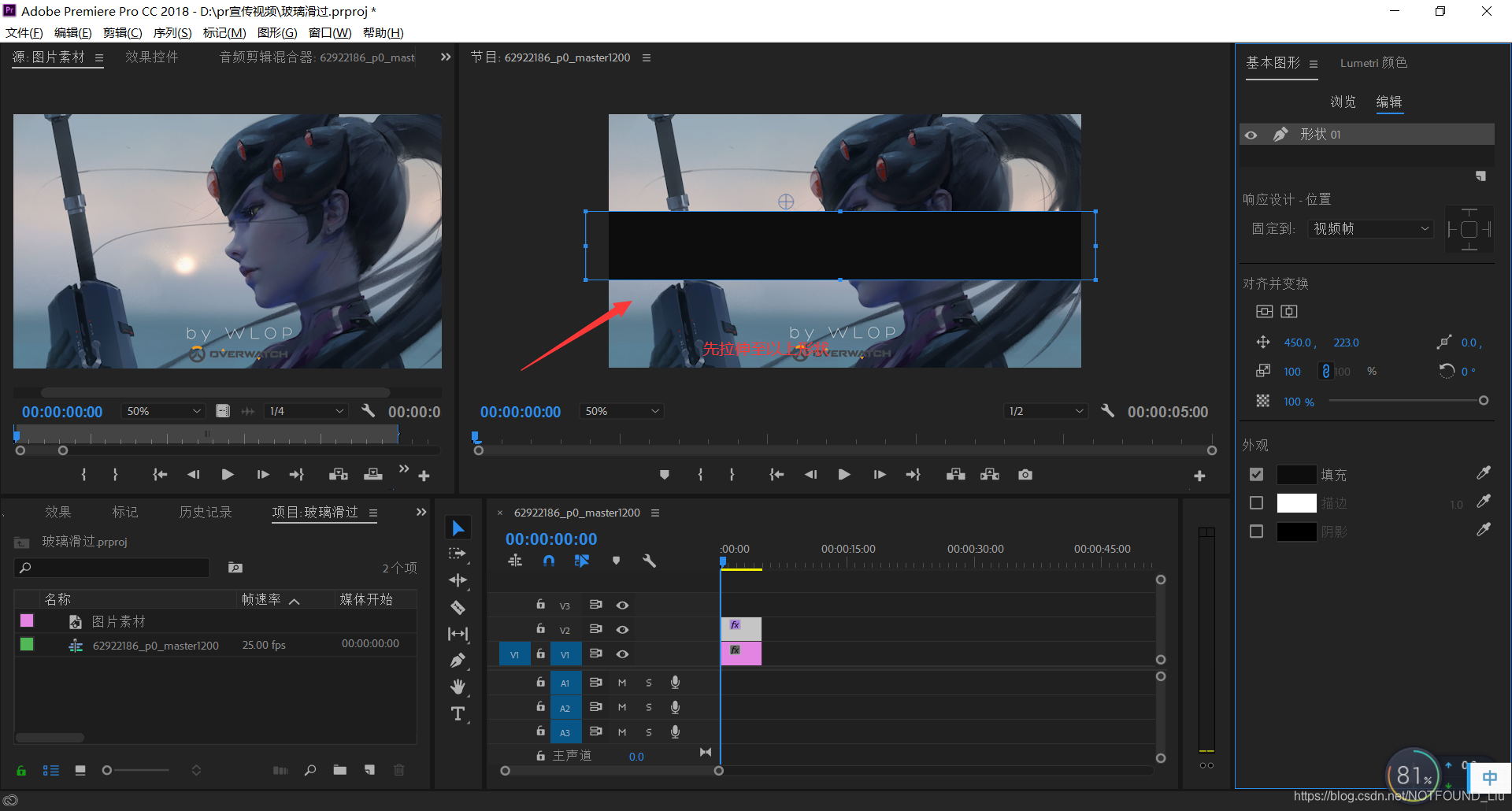Open Source monitor settings wrench

click(368, 410)
